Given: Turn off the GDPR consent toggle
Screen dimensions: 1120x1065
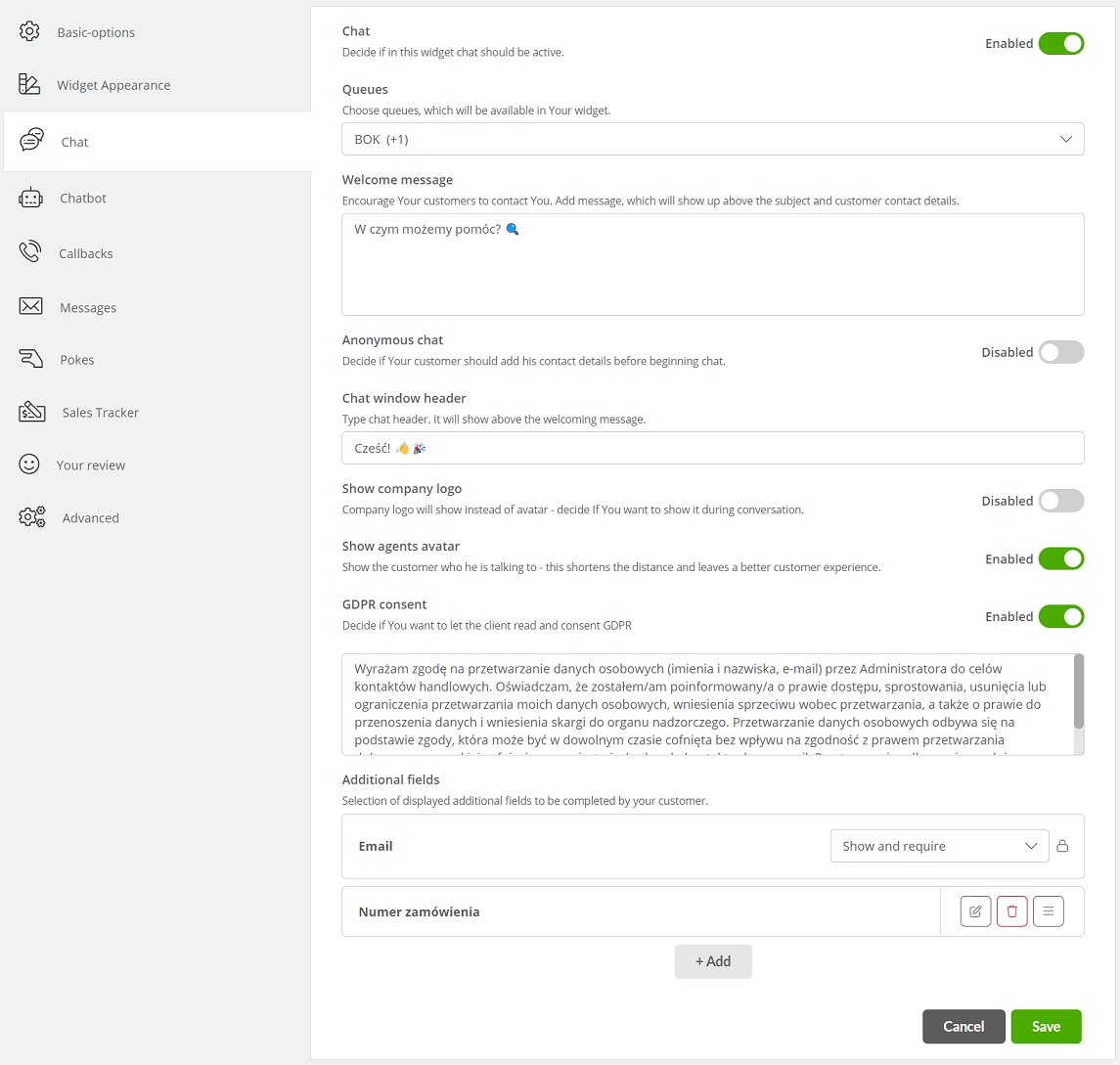Looking at the screenshot, I should point(1061,616).
